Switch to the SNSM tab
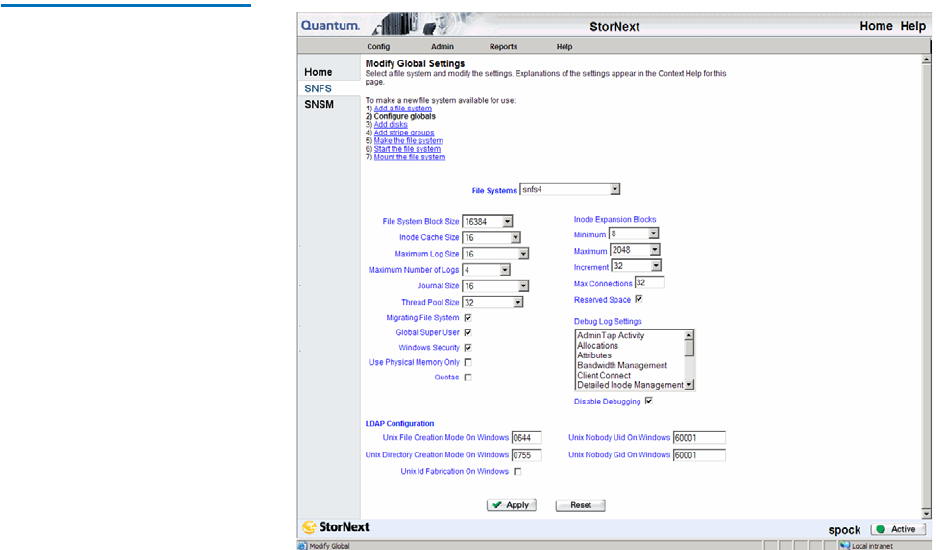The image size is (936, 550). pos(319,104)
